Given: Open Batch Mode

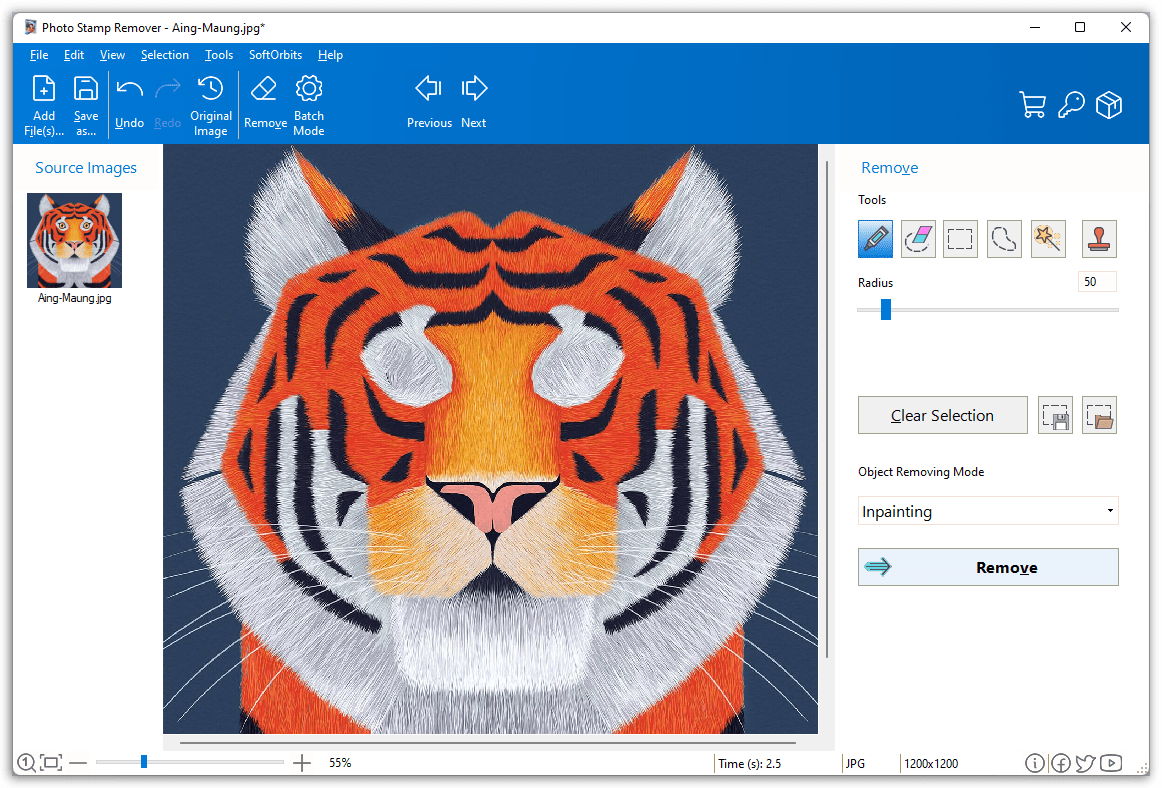Looking at the screenshot, I should coord(309,105).
